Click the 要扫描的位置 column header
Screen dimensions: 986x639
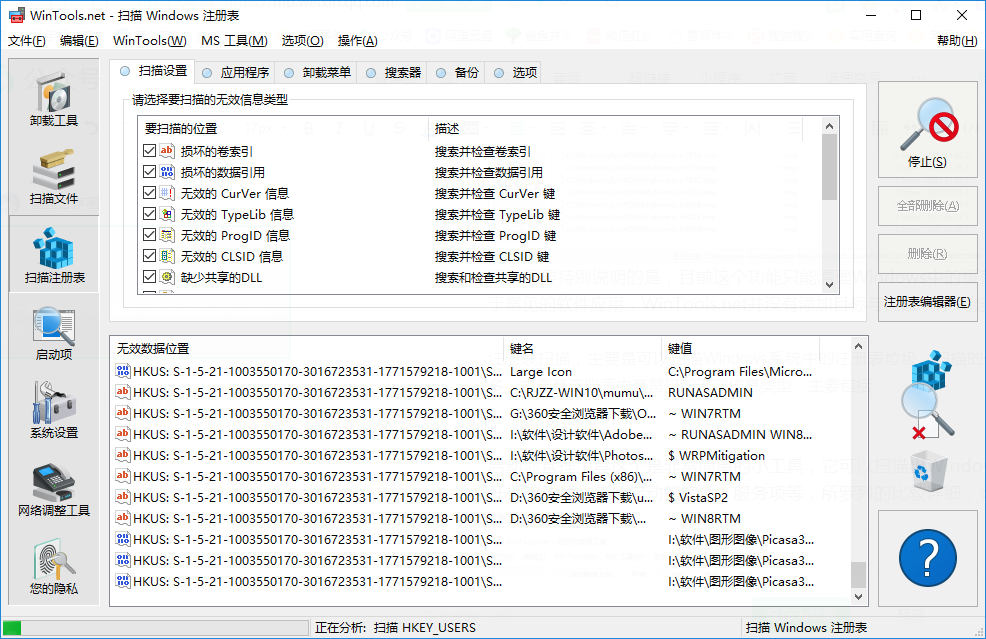pyautogui.click(x=284, y=128)
